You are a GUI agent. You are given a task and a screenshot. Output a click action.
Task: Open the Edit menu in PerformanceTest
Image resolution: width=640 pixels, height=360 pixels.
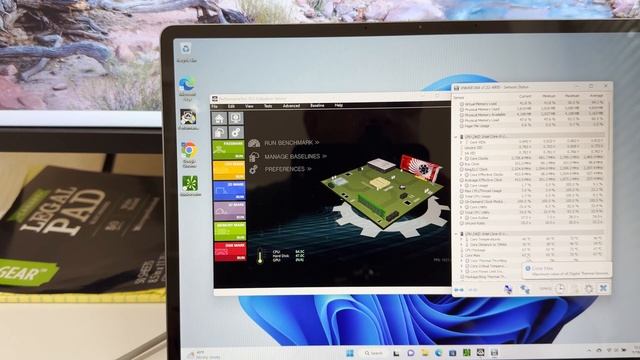pos(231,106)
